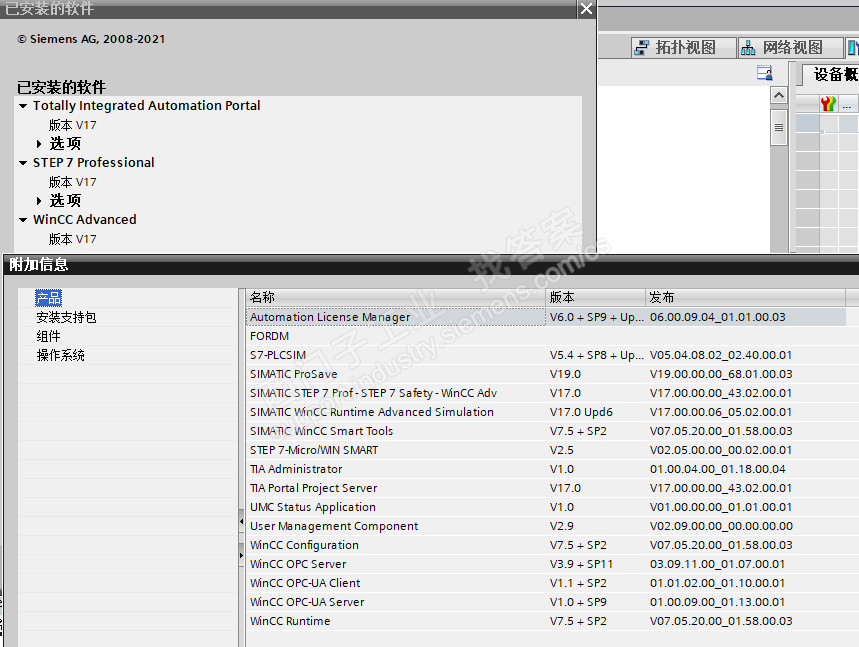The height and width of the screenshot is (647, 859).
Task: Click version V2.9 cell
Action: tap(562, 526)
